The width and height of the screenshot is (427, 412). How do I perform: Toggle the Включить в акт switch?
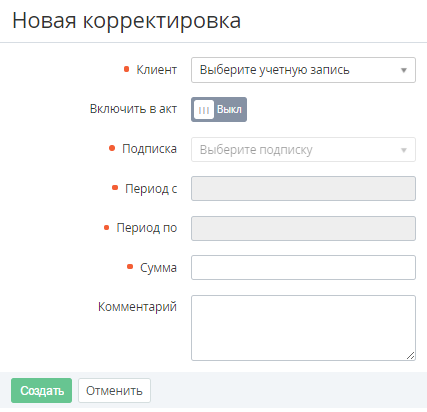point(219,110)
